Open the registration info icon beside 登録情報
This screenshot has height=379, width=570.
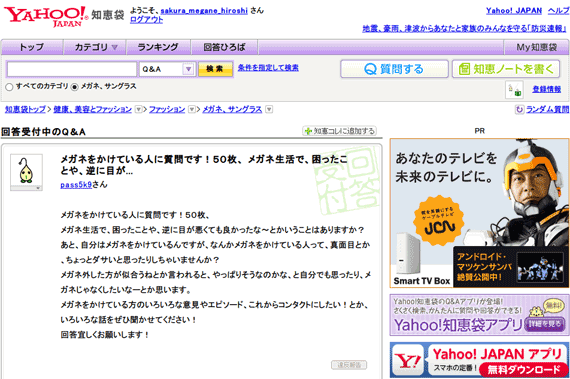click(x=514, y=90)
